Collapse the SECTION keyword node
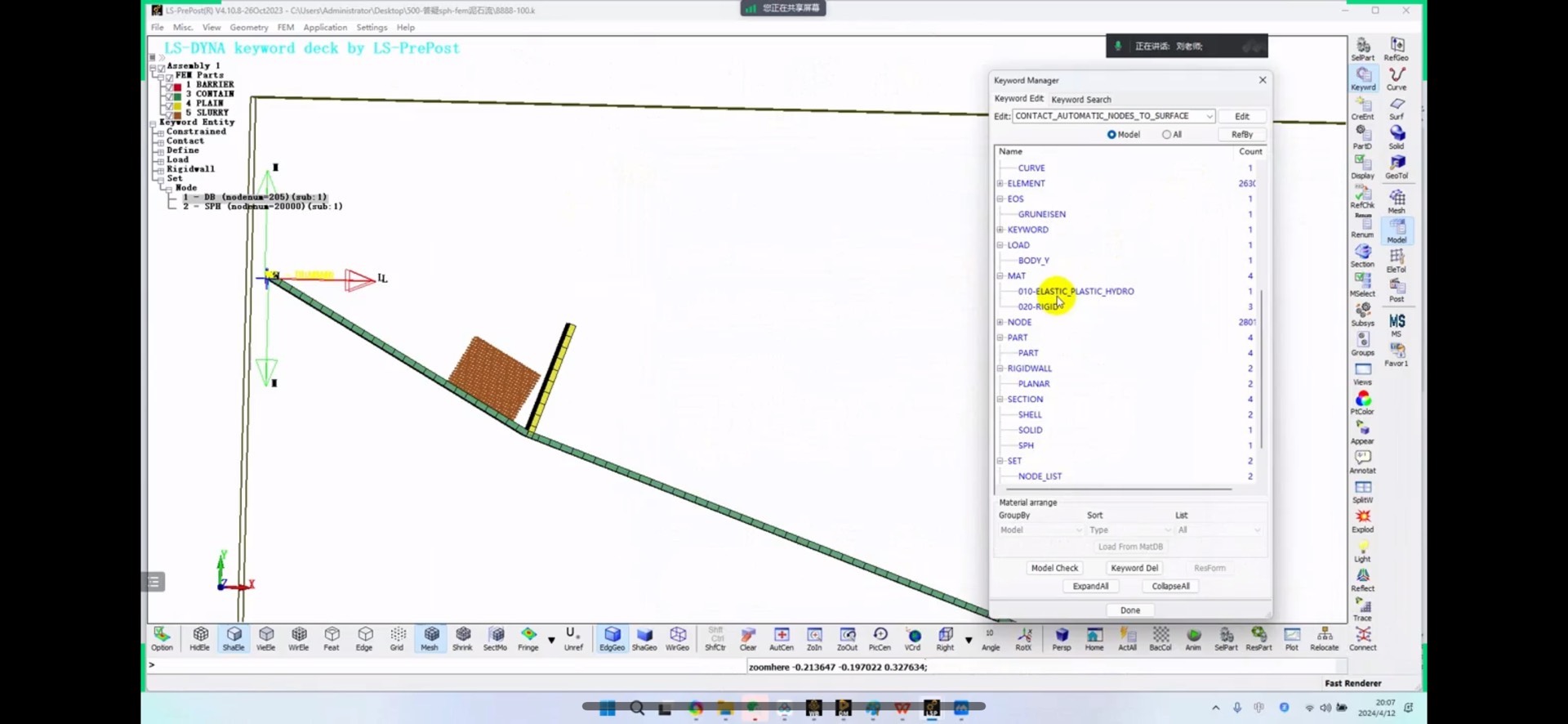The width and height of the screenshot is (1568, 724). [1000, 400]
